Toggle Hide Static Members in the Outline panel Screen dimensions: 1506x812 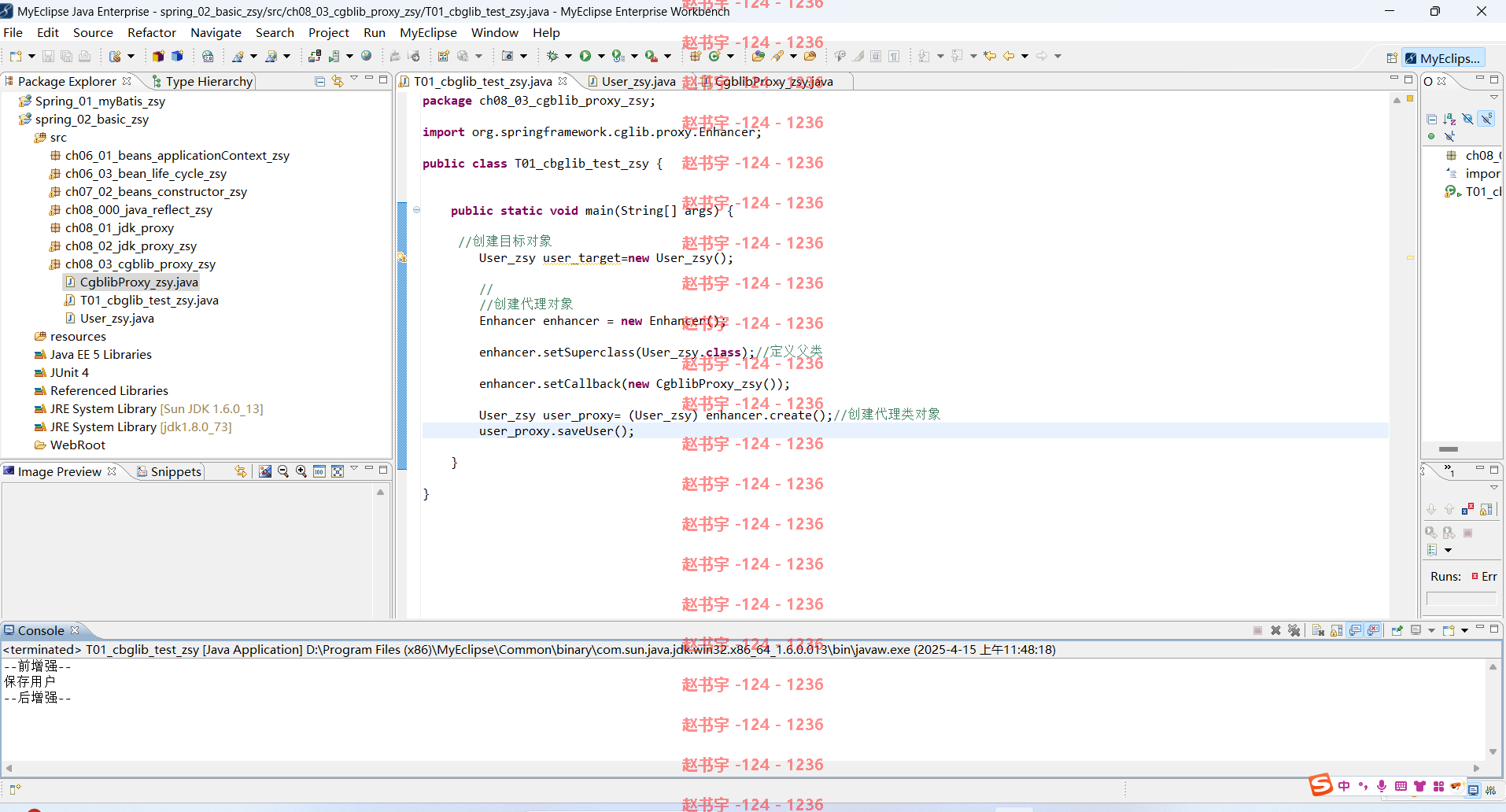1486,119
